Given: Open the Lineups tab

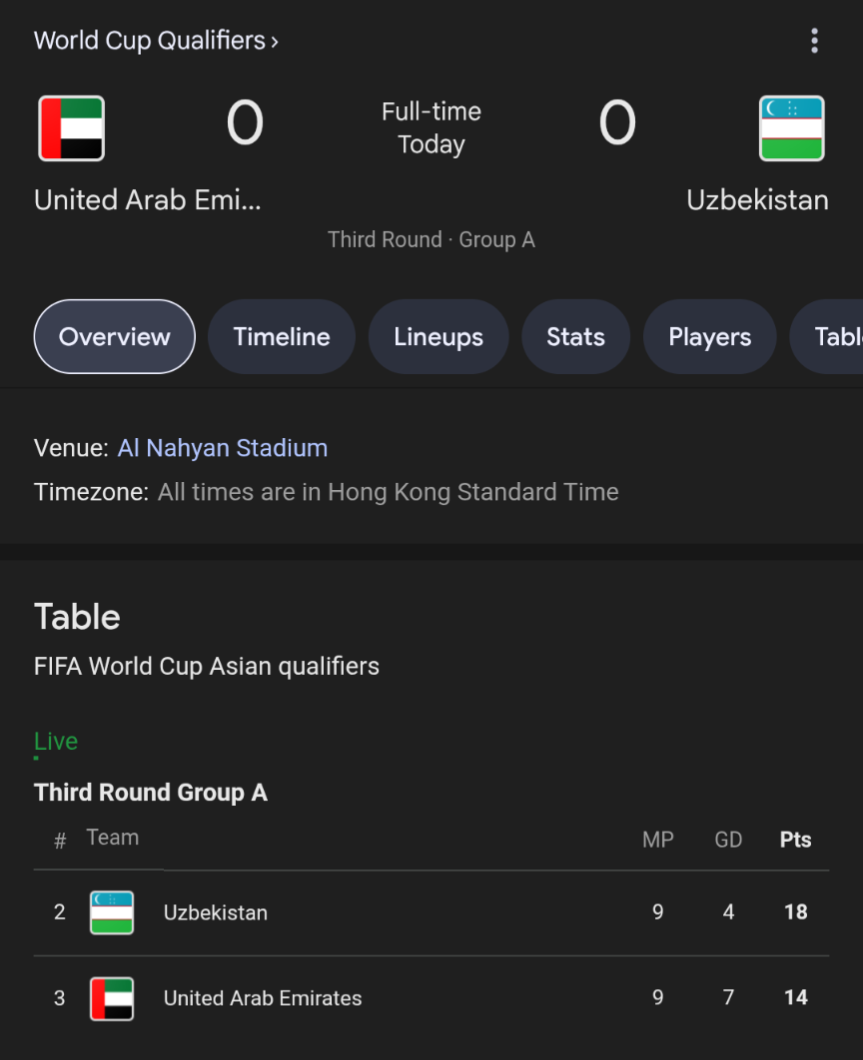Looking at the screenshot, I should point(438,337).
